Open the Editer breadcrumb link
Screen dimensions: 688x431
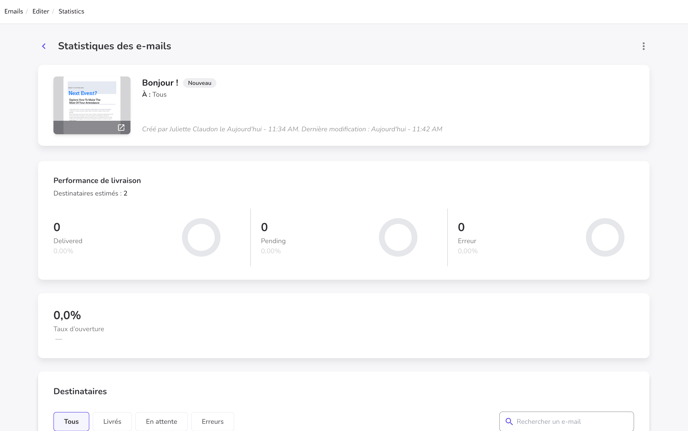coord(40,12)
